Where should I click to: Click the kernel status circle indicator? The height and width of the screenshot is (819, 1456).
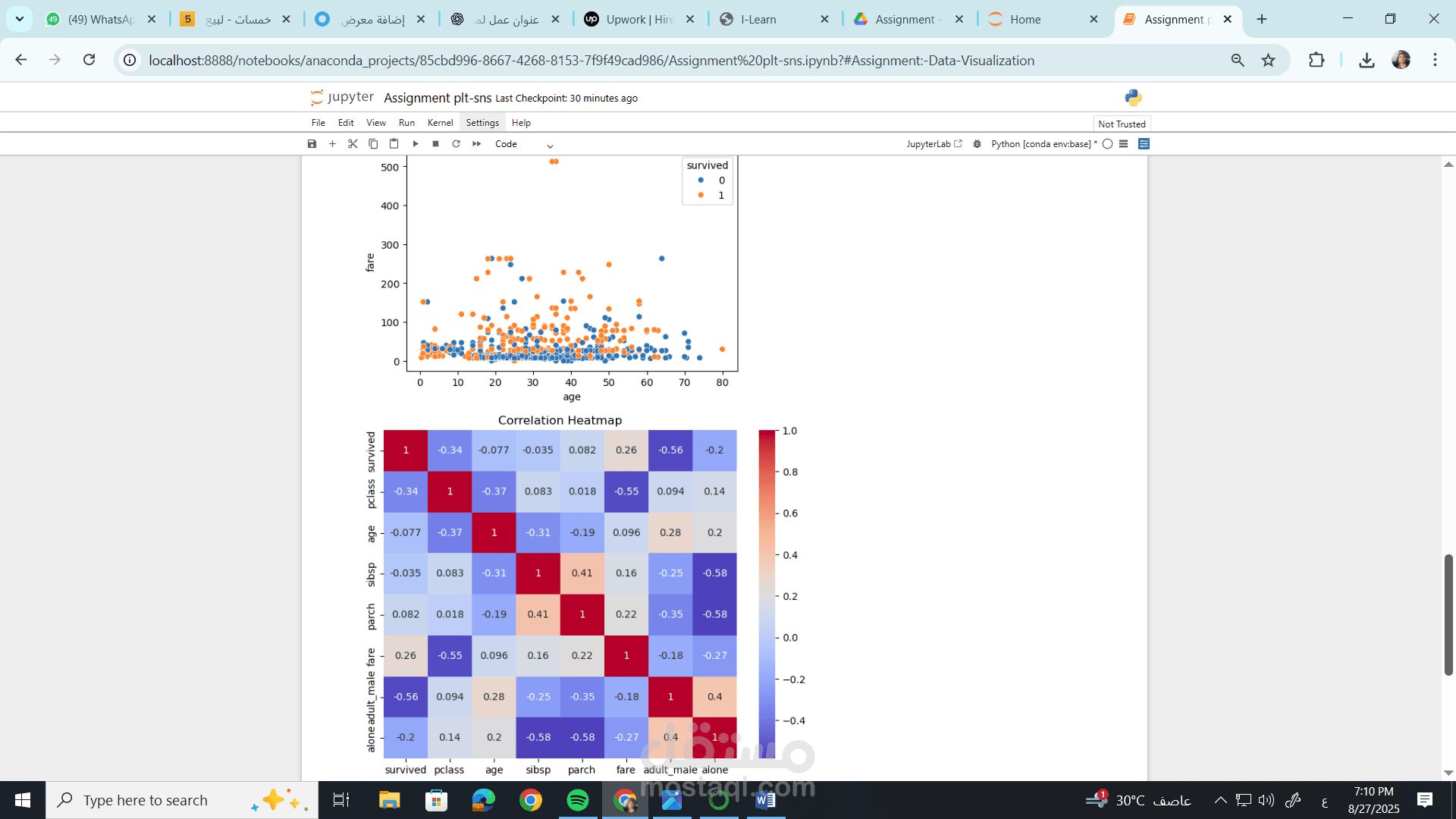point(1107,144)
